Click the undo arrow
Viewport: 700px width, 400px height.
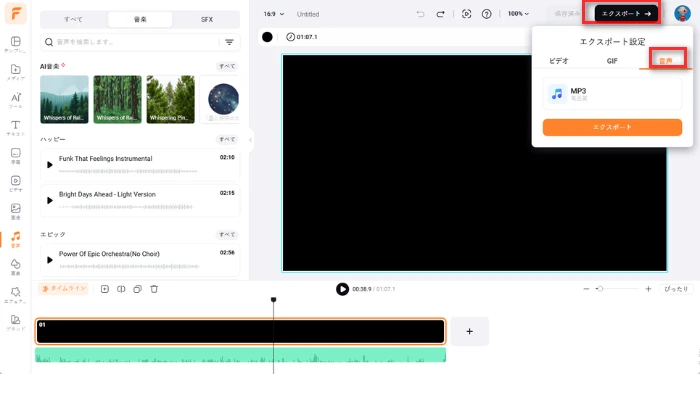pyautogui.click(x=420, y=14)
